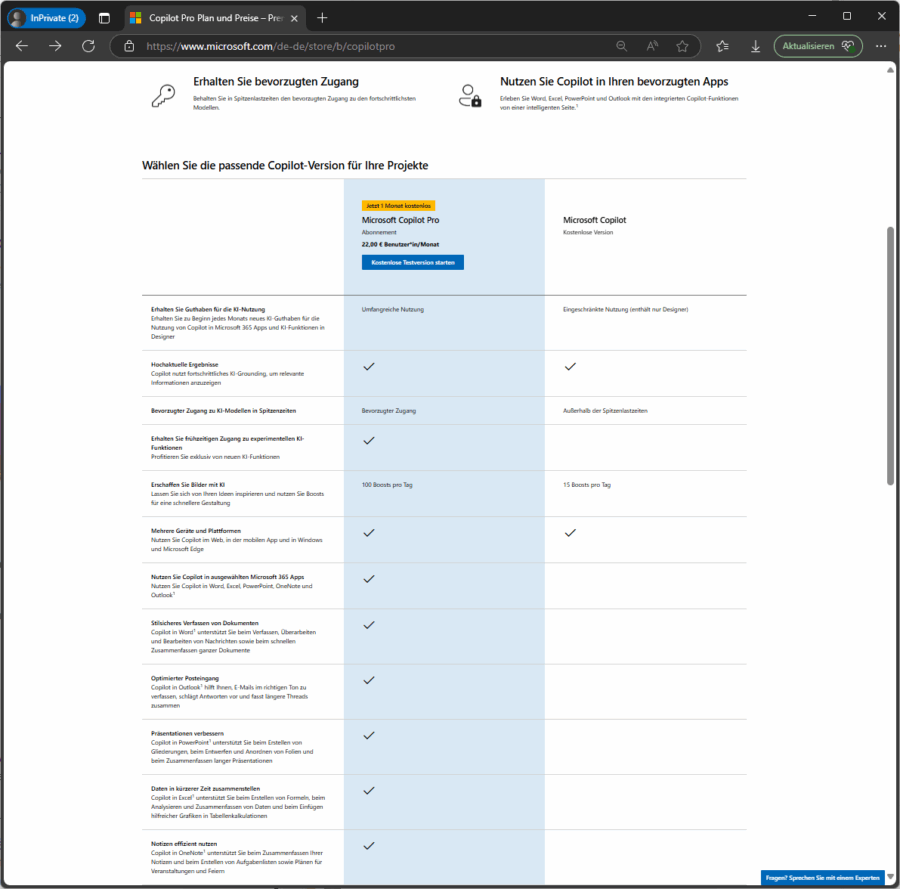Click Außerhalb der Spitzenlastzeiten cell
Screen dimensions: 900x889
[x=605, y=411]
